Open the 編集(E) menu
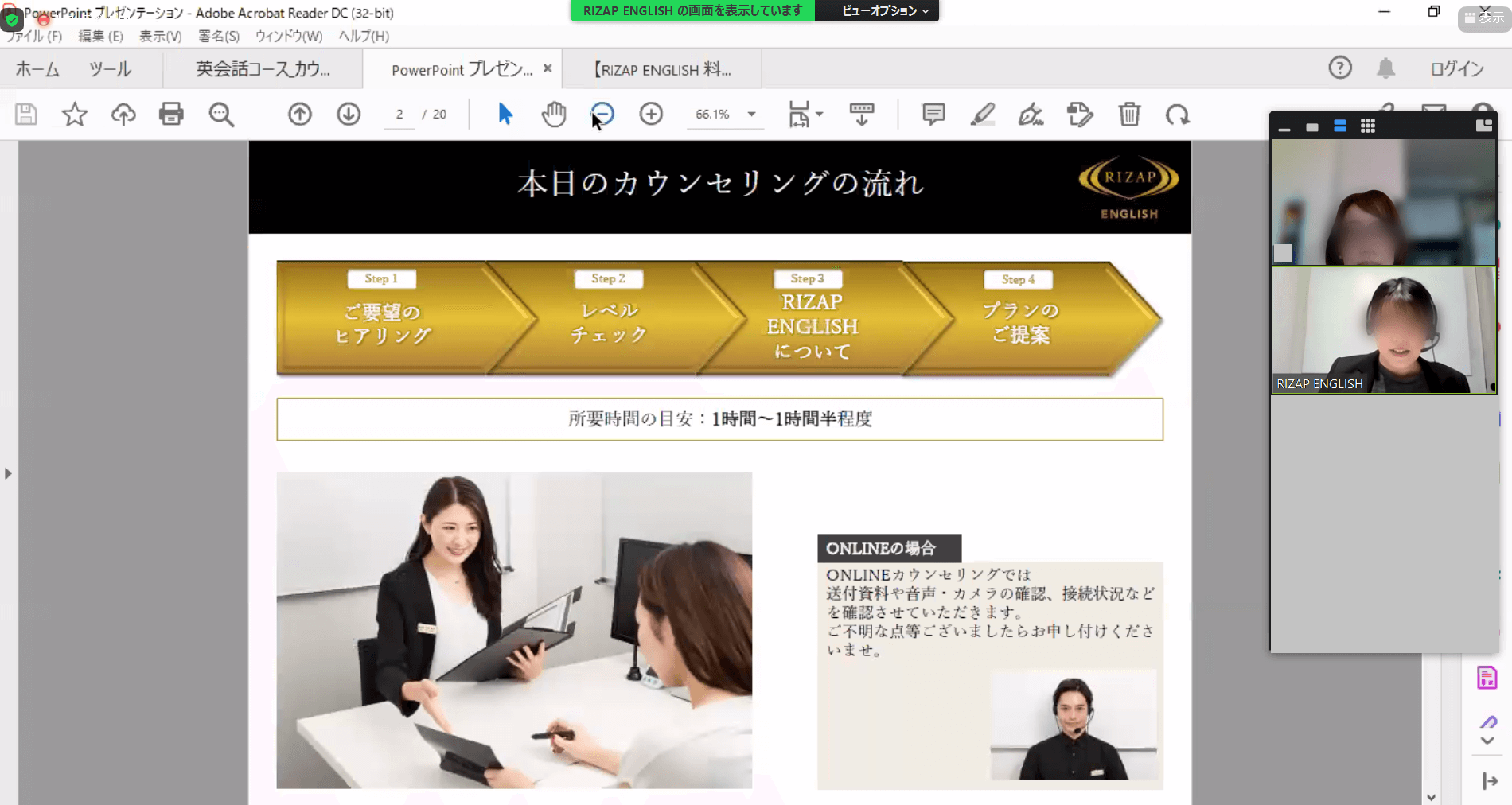 [x=101, y=36]
